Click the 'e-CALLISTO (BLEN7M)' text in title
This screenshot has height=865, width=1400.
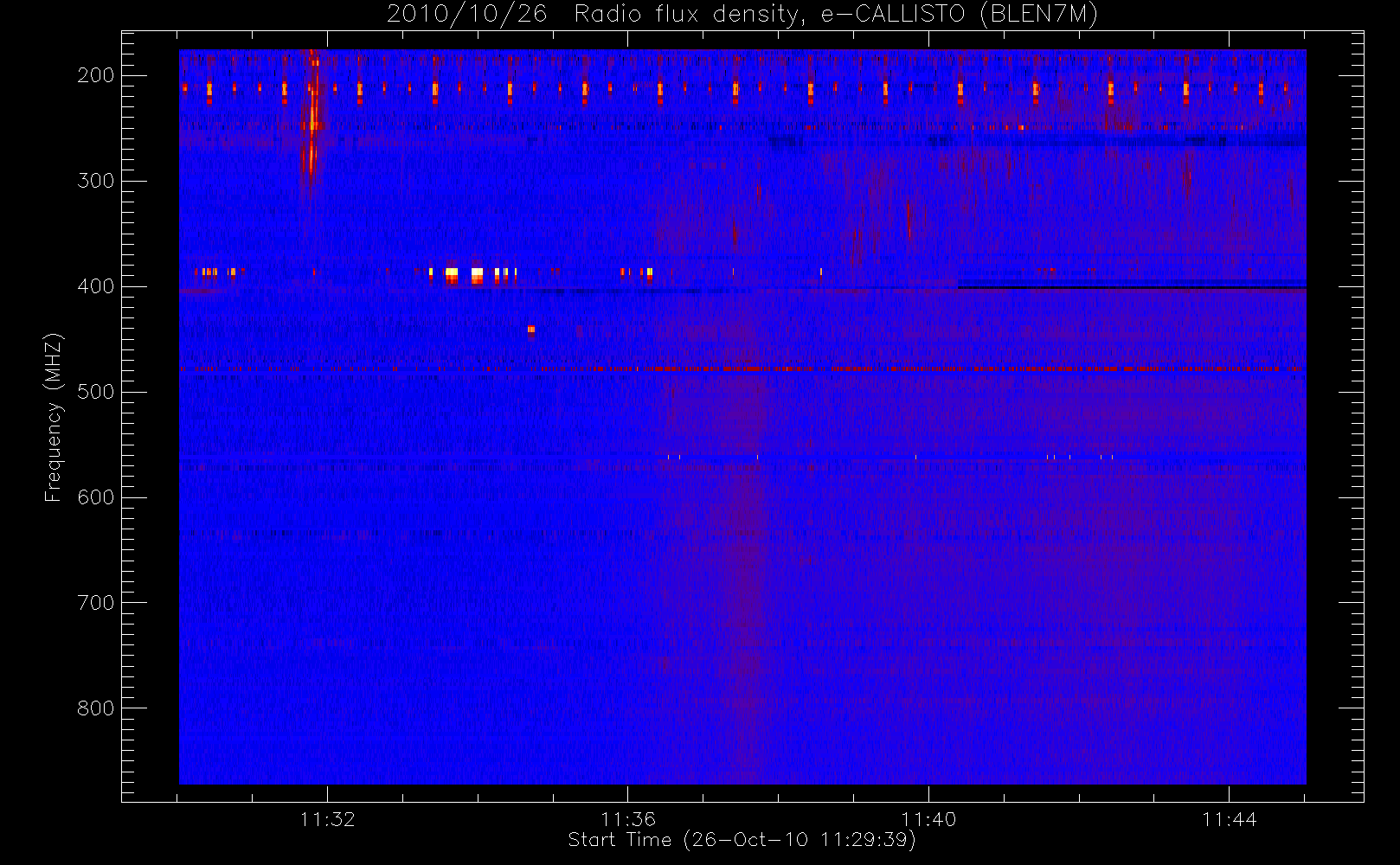point(959,14)
